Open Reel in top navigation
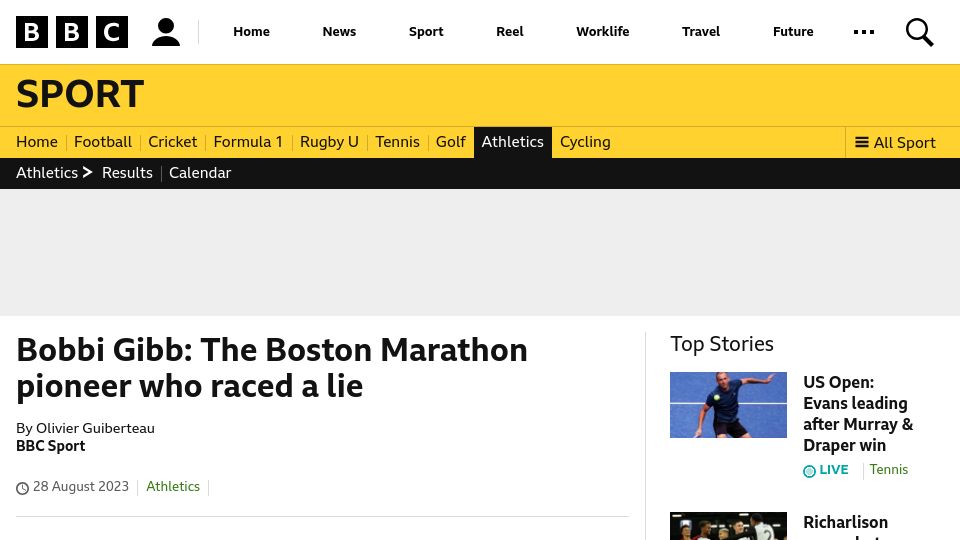960x540 pixels. (509, 32)
